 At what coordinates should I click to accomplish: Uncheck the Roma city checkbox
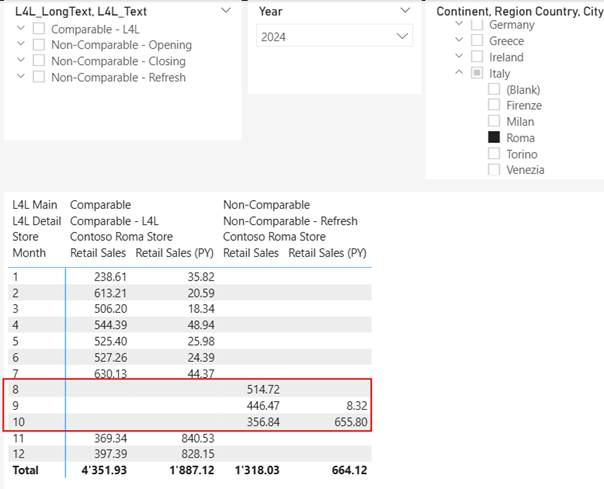point(494,138)
